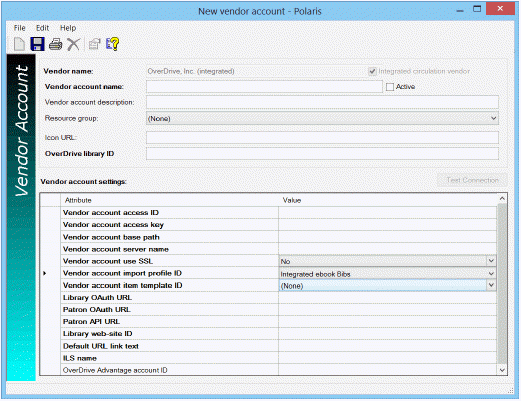Click the Value column header

388,200
